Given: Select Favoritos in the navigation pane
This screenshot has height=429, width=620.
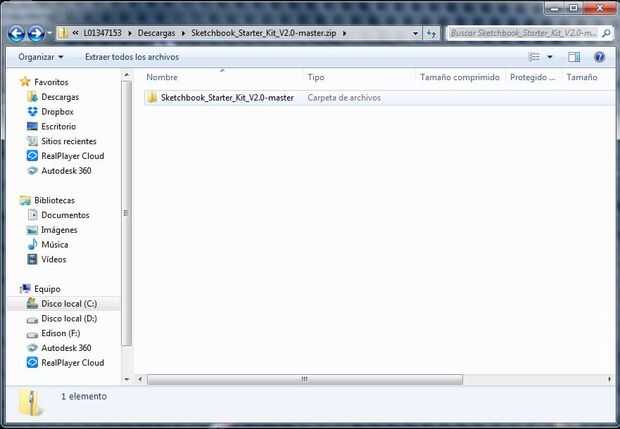Looking at the screenshot, I should click(x=51, y=82).
